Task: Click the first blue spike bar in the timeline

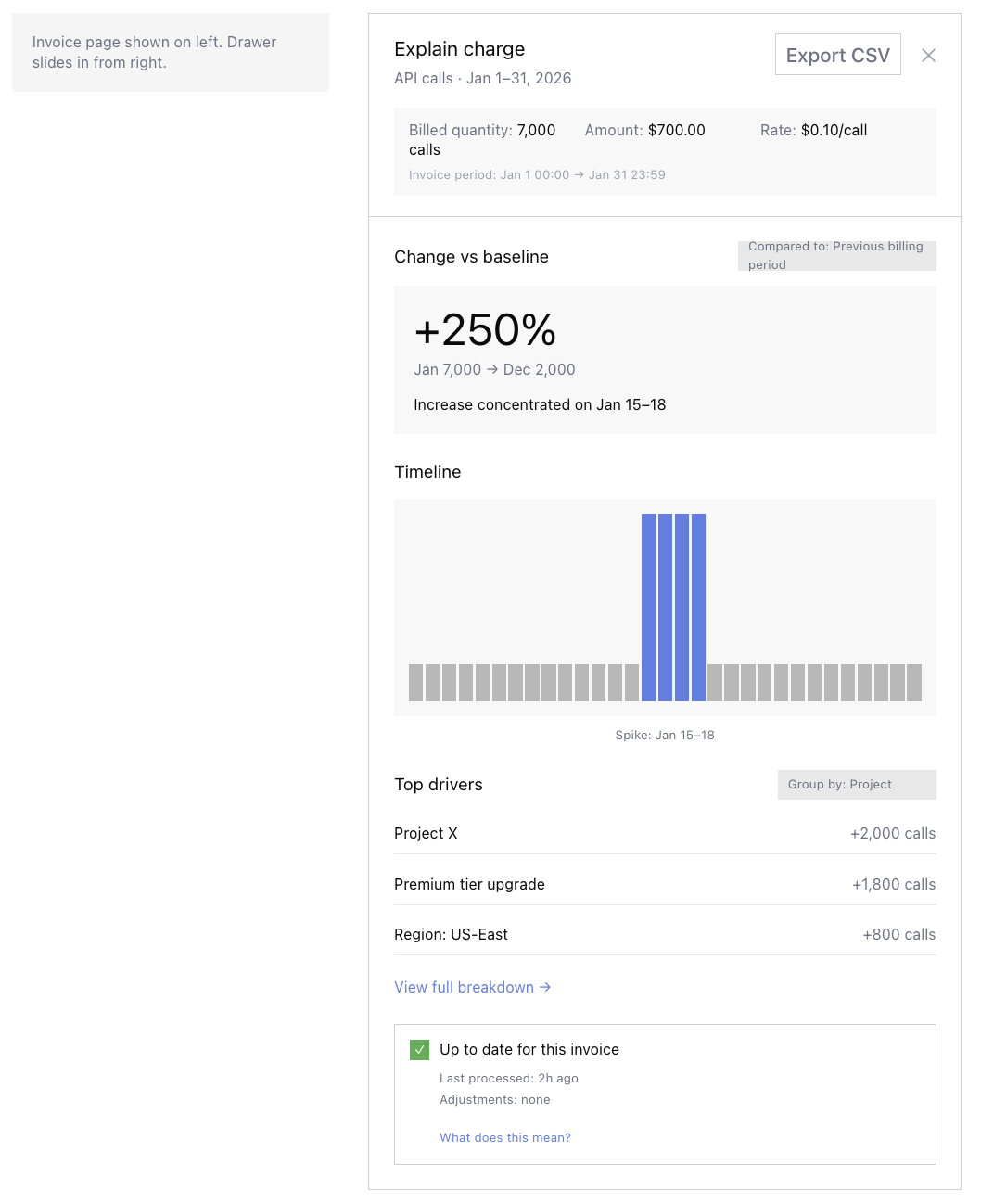Action: point(648,608)
